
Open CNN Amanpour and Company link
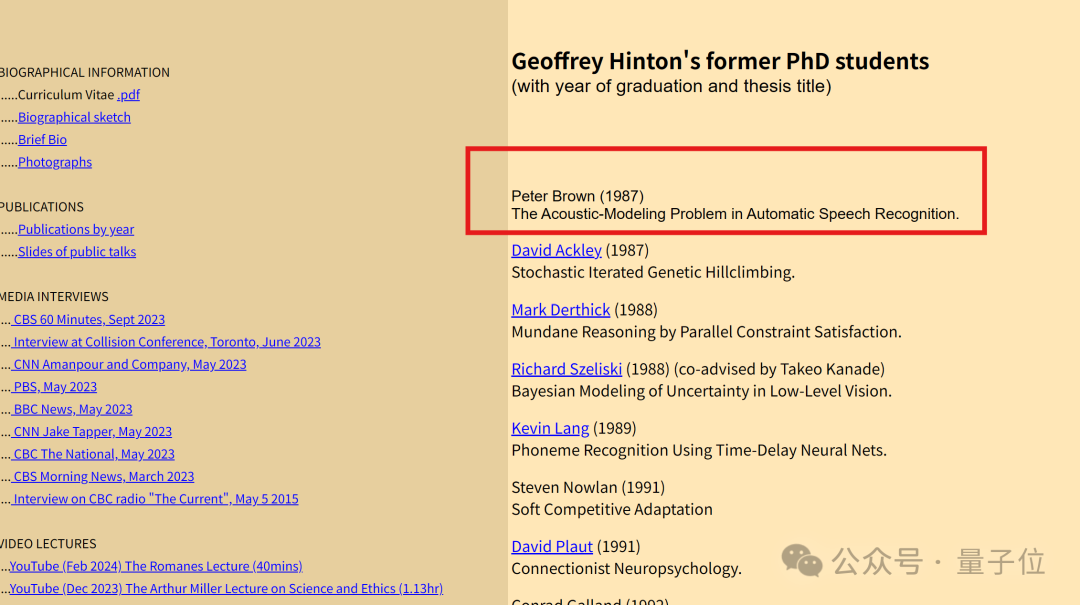click(130, 365)
